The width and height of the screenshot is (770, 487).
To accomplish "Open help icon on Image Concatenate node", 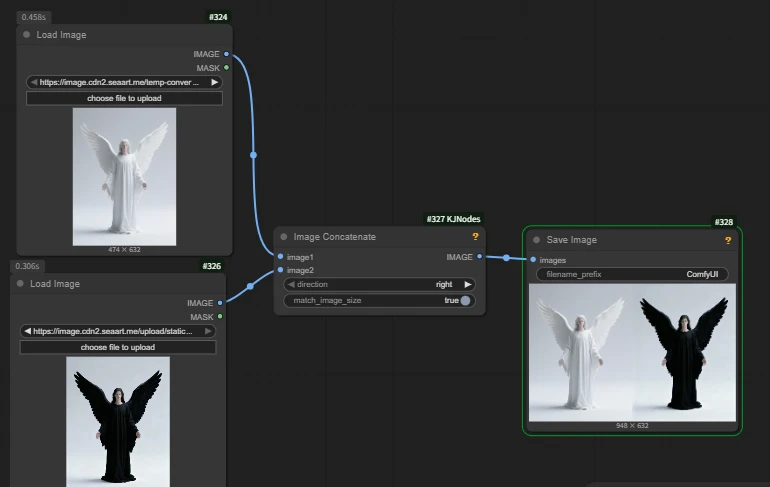I will tap(475, 237).
